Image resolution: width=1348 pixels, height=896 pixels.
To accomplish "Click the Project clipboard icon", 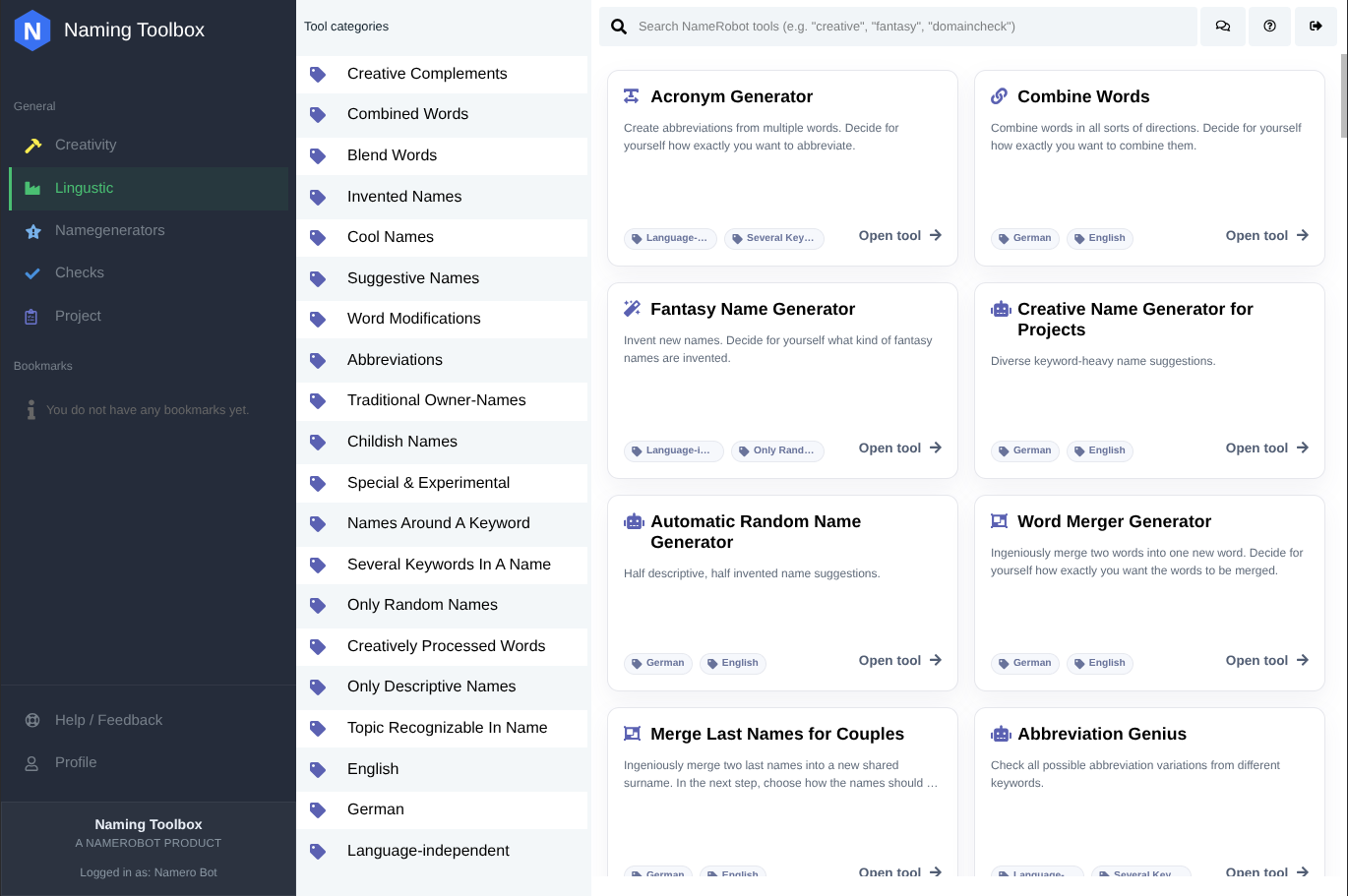I will point(31,317).
